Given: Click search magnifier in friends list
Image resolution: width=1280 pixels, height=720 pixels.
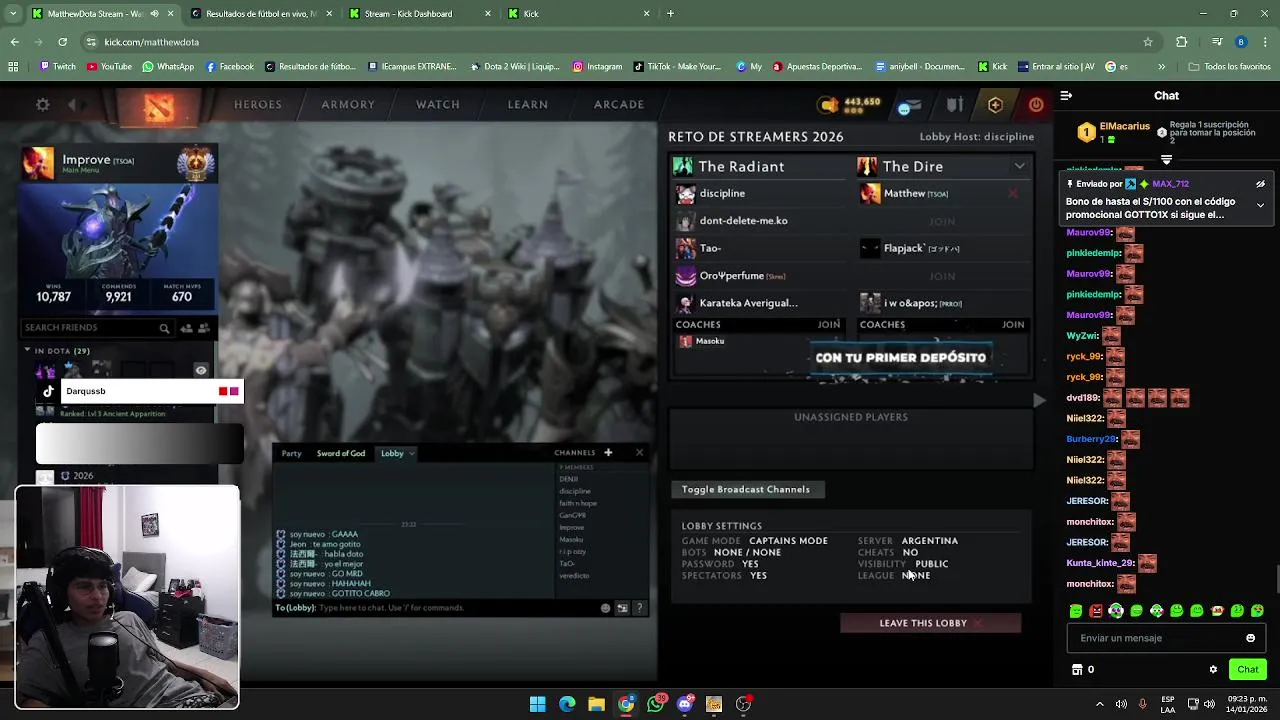Looking at the screenshot, I should pyautogui.click(x=164, y=328).
